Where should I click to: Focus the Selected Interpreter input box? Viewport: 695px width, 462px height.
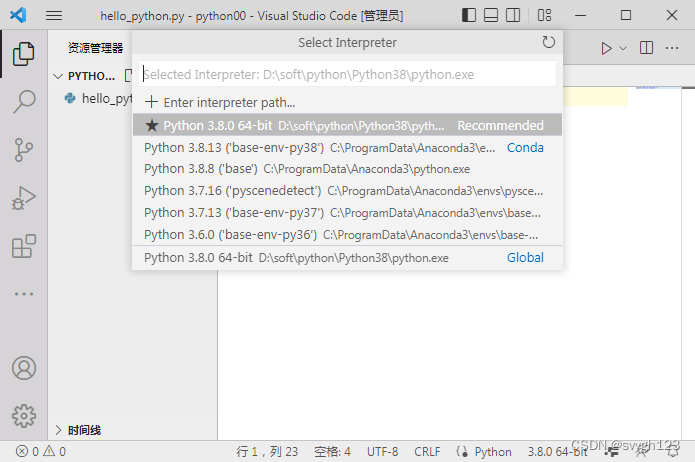tap(348, 74)
